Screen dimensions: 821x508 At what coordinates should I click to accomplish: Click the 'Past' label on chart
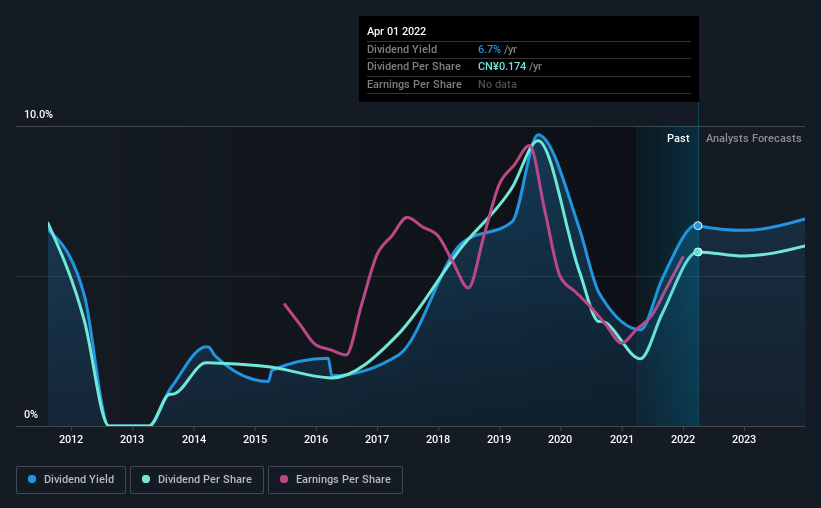[x=678, y=138]
